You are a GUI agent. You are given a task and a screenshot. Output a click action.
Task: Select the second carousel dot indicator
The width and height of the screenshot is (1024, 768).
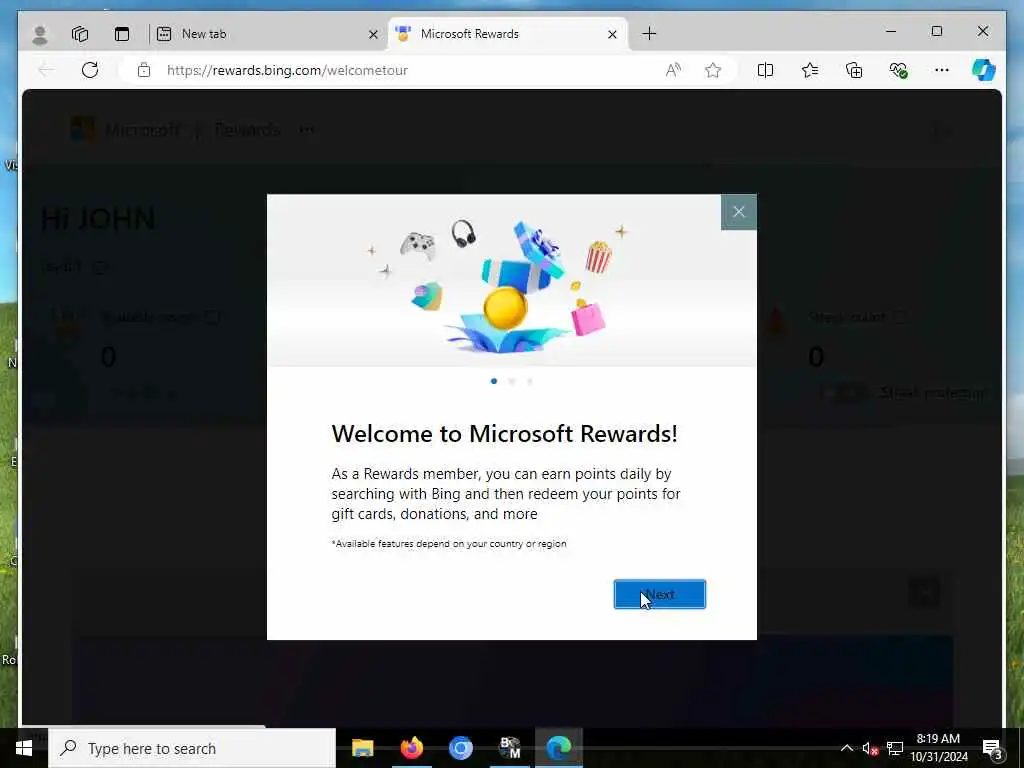(x=512, y=381)
